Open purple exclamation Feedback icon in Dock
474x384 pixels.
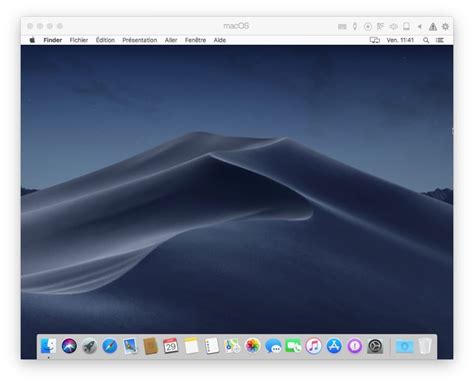pyautogui.click(x=355, y=346)
